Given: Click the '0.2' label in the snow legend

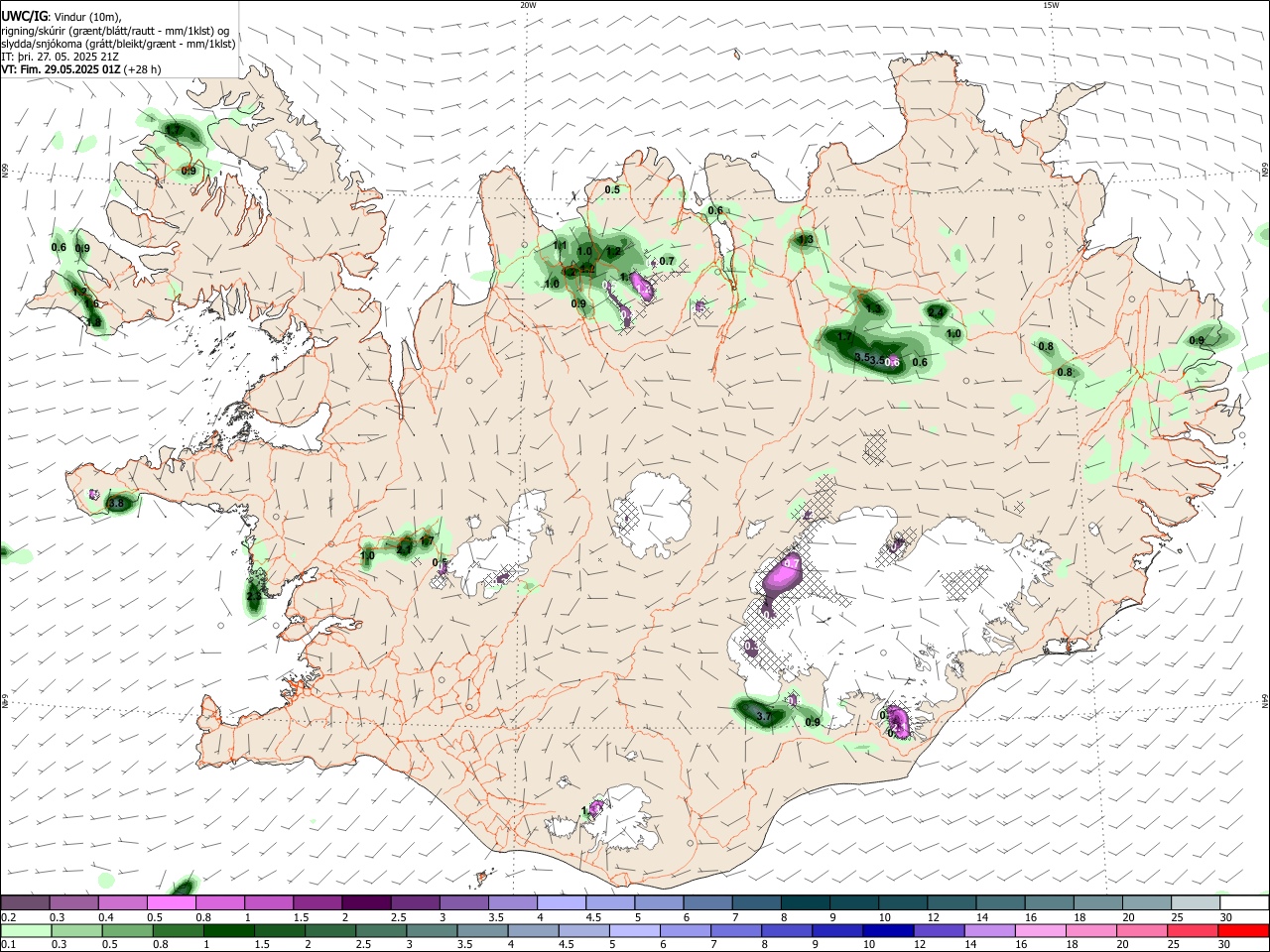Looking at the screenshot, I should 7,917.
